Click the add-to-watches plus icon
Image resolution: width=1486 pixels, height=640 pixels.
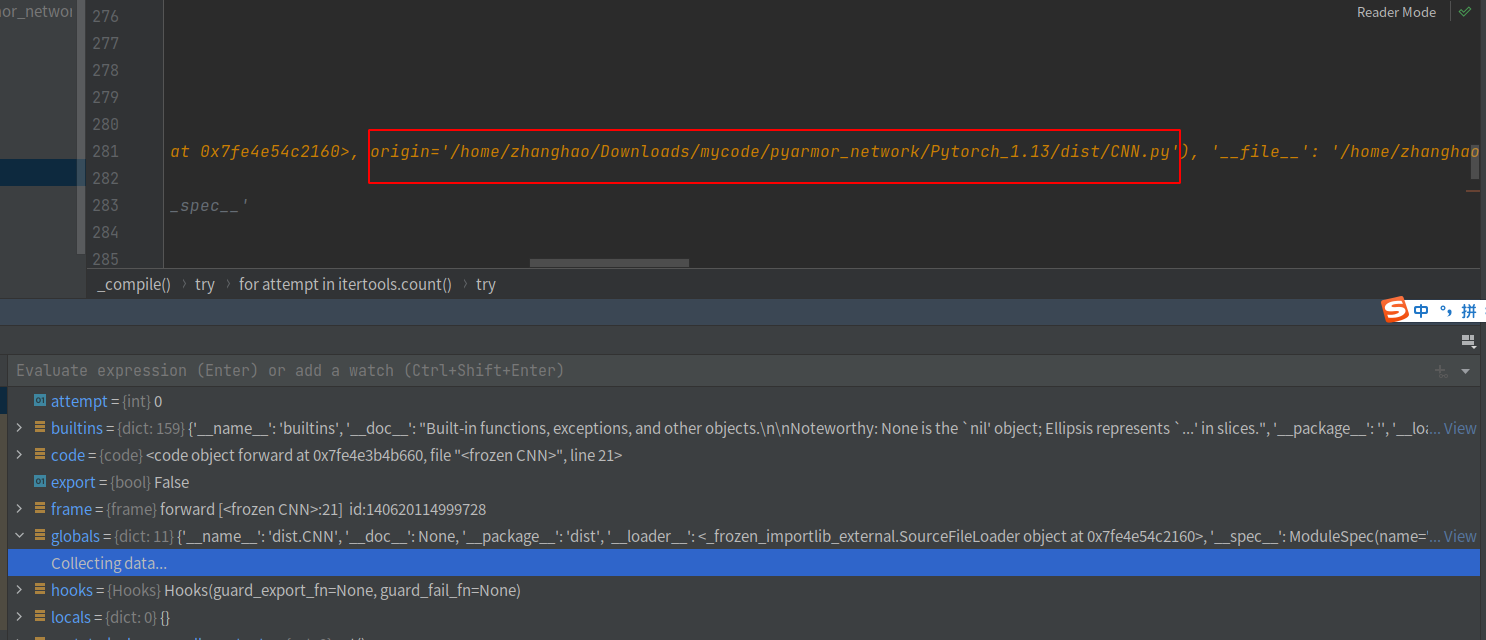[1441, 371]
